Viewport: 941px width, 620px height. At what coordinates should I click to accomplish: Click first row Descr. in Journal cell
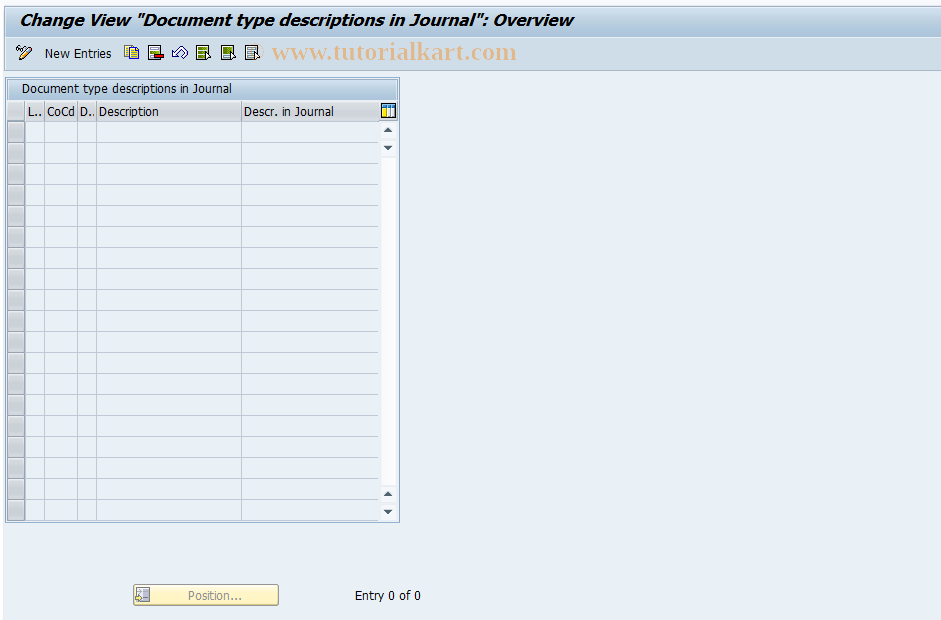310,132
